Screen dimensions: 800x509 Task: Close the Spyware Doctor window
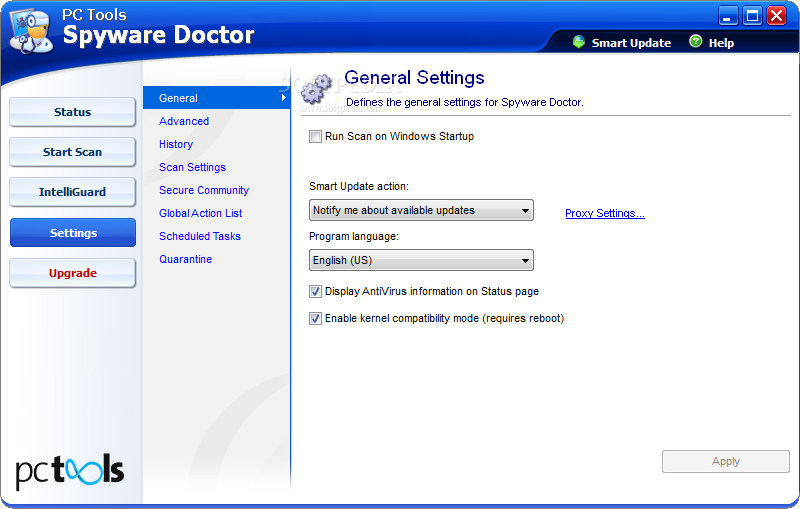click(x=777, y=16)
